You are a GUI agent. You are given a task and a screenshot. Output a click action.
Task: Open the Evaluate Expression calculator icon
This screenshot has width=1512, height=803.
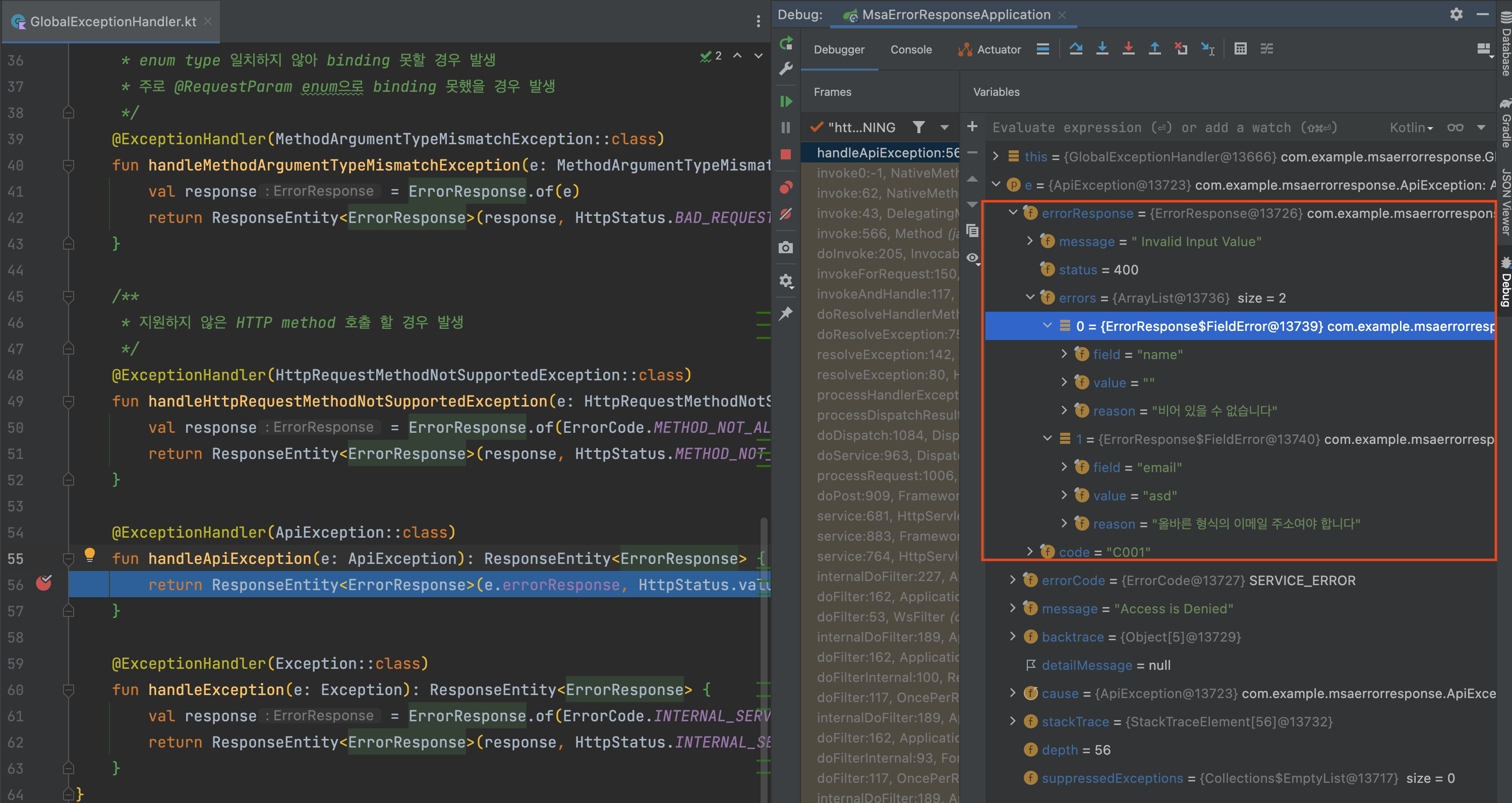[x=1240, y=49]
